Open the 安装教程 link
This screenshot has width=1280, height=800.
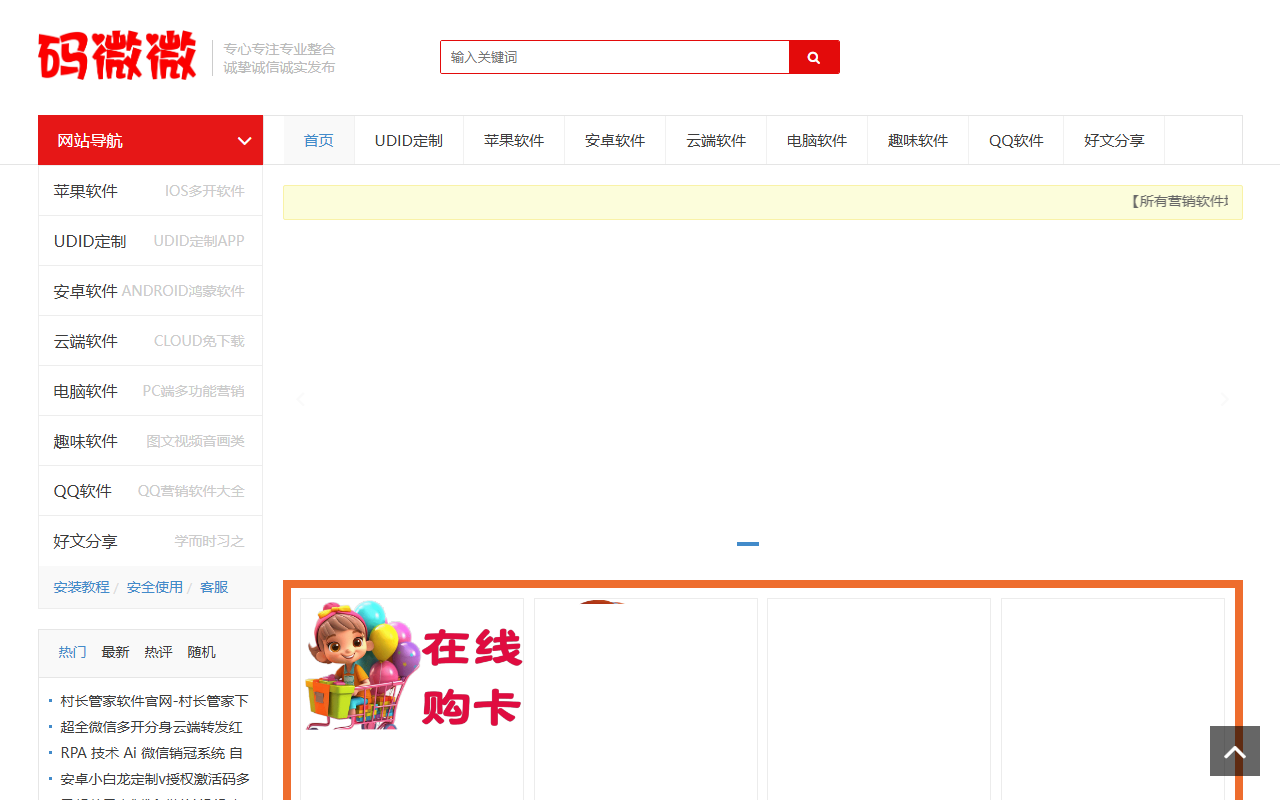[x=81, y=587]
